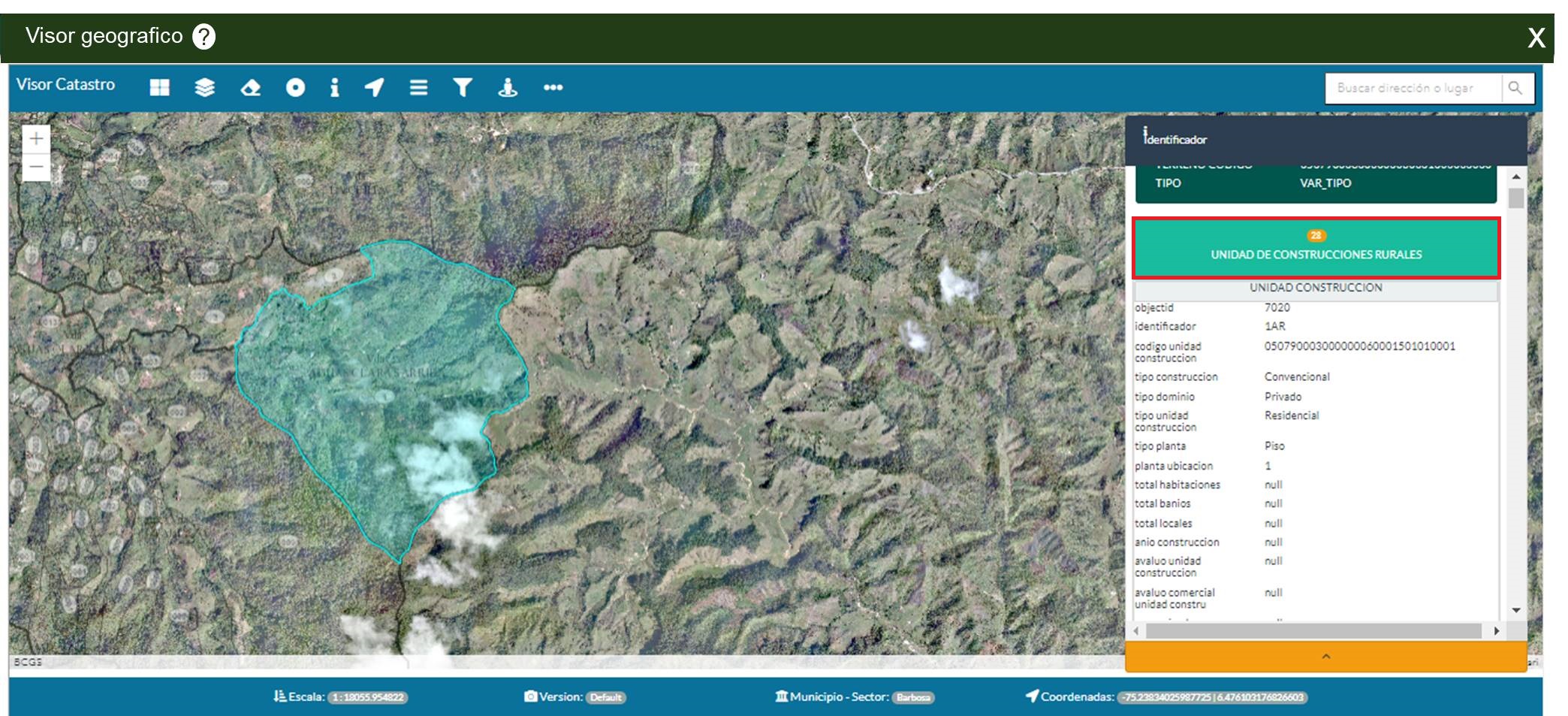Click the search magnifier button
The image size is (1568, 716).
(1516, 88)
